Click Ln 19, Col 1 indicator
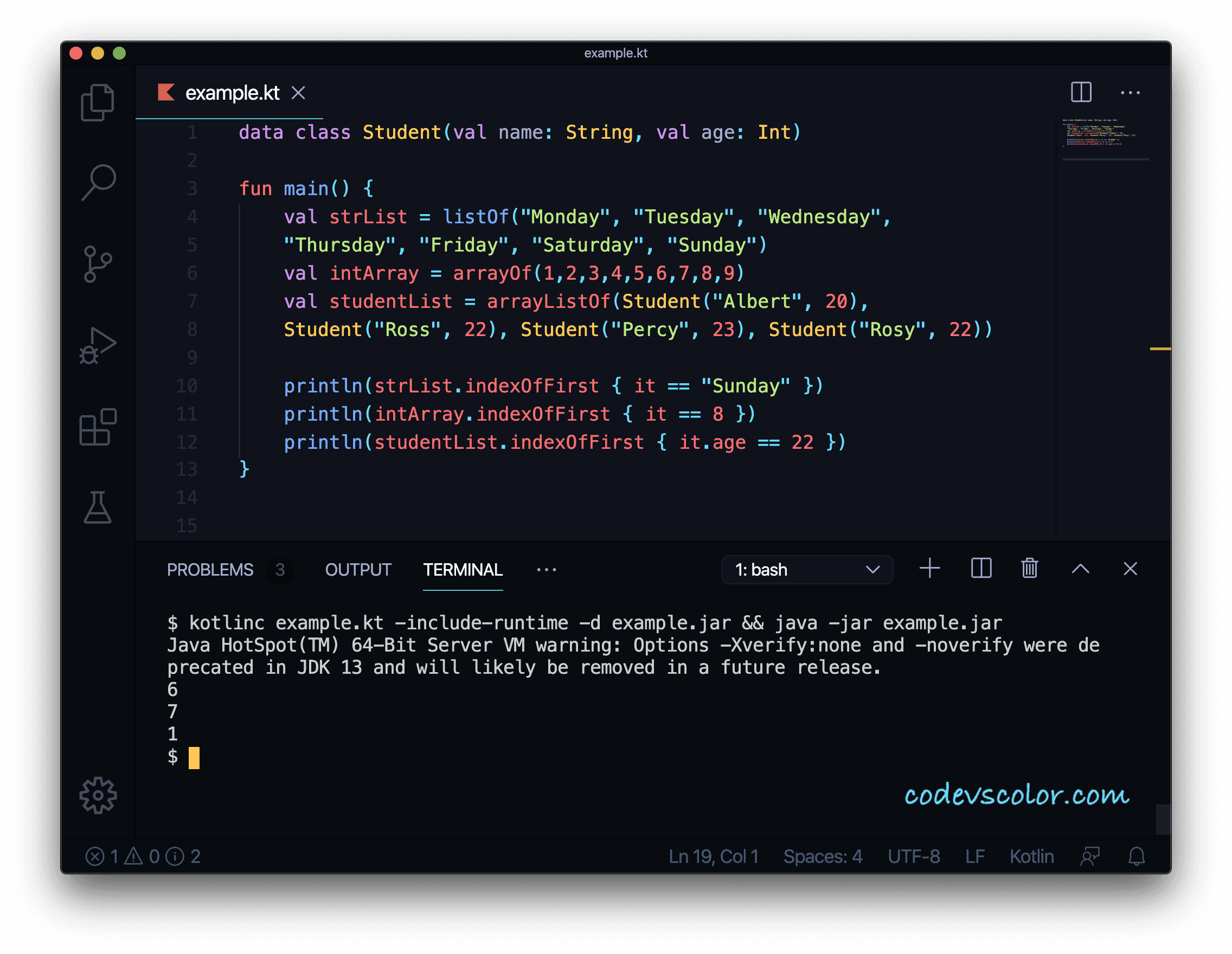Image resolution: width=1232 pixels, height=954 pixels. click(x=713, y=856)
